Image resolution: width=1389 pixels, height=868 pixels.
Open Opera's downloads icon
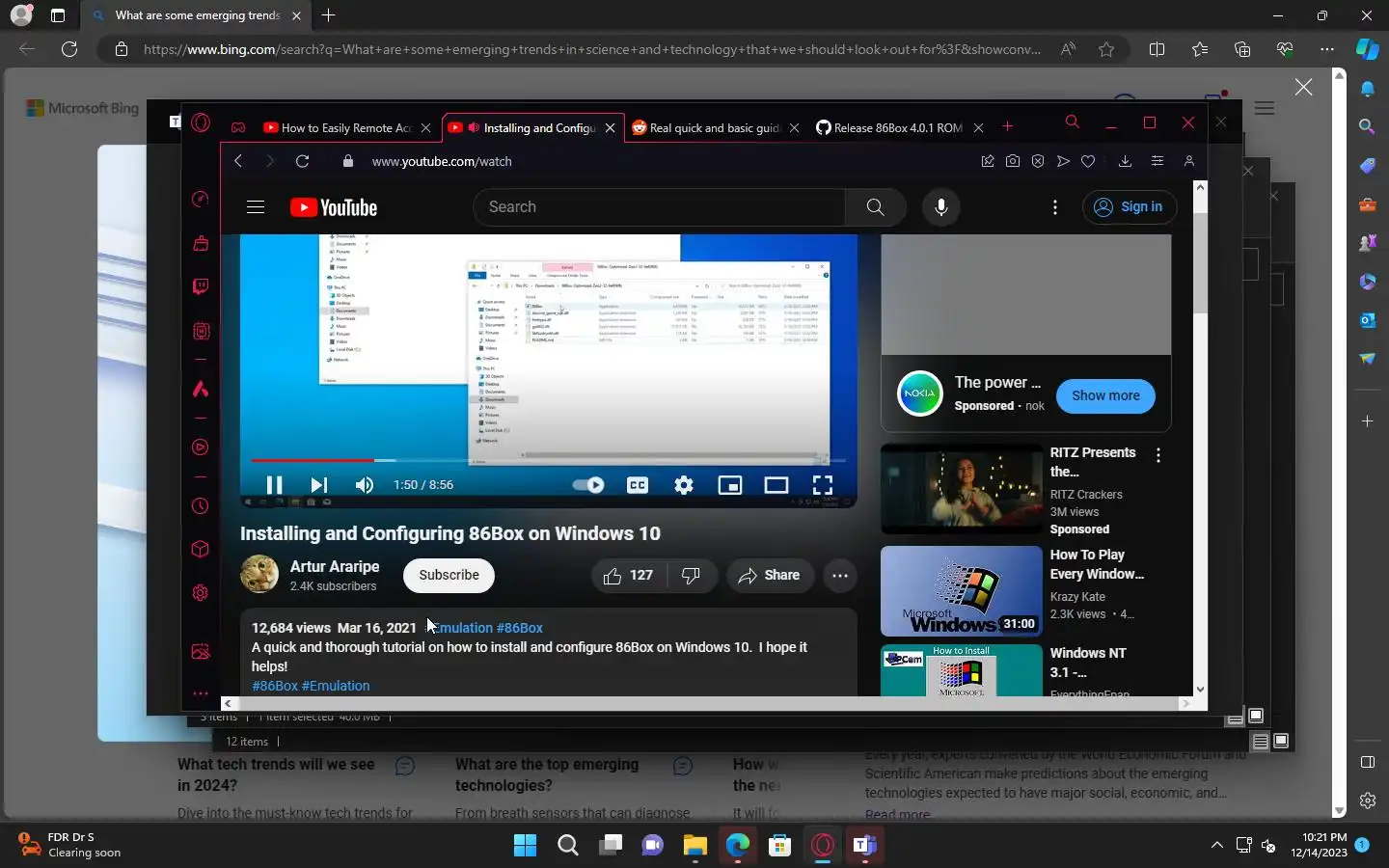point(1125,161)
